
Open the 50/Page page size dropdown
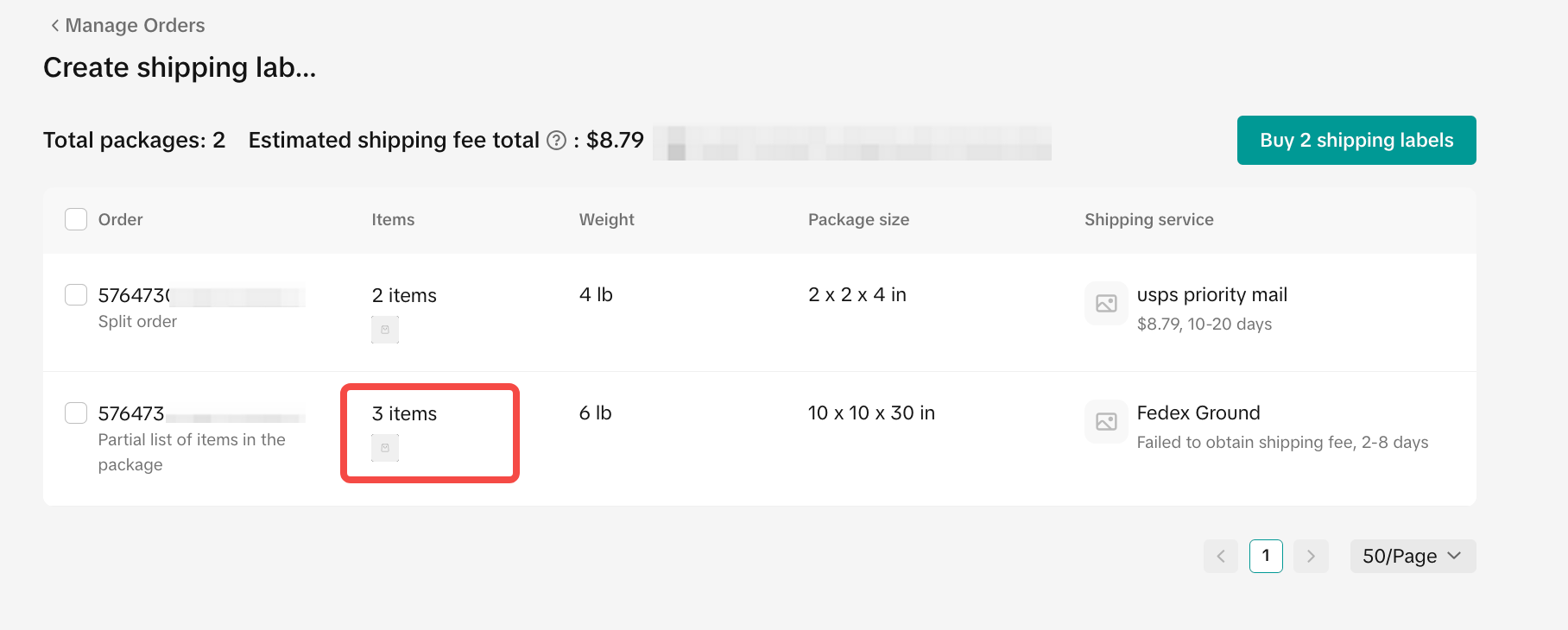tap(1413, 557)
